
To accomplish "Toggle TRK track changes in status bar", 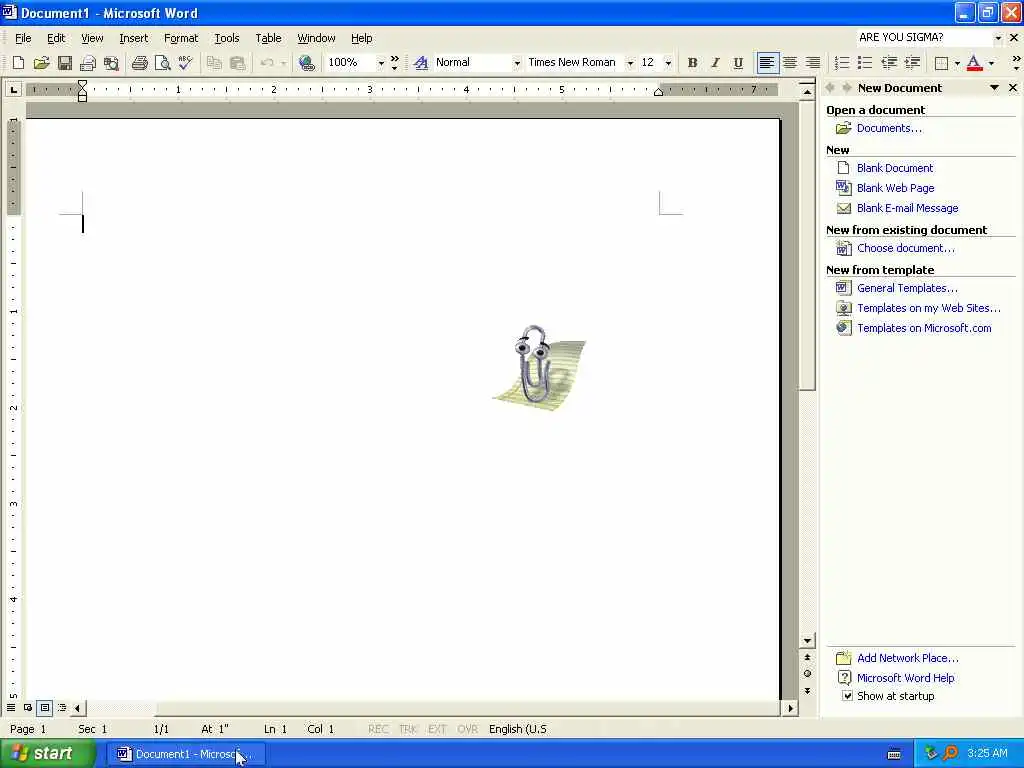I will click(x=408, y=729).
